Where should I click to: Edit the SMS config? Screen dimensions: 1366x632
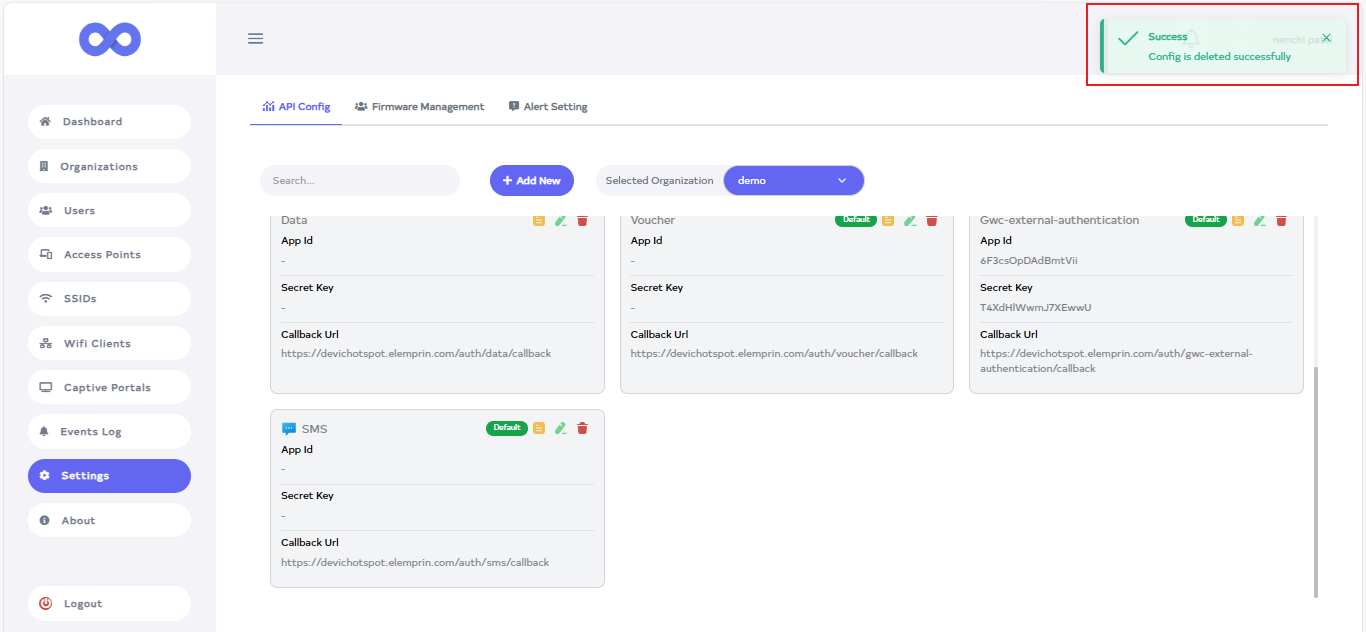pos(561,428)
